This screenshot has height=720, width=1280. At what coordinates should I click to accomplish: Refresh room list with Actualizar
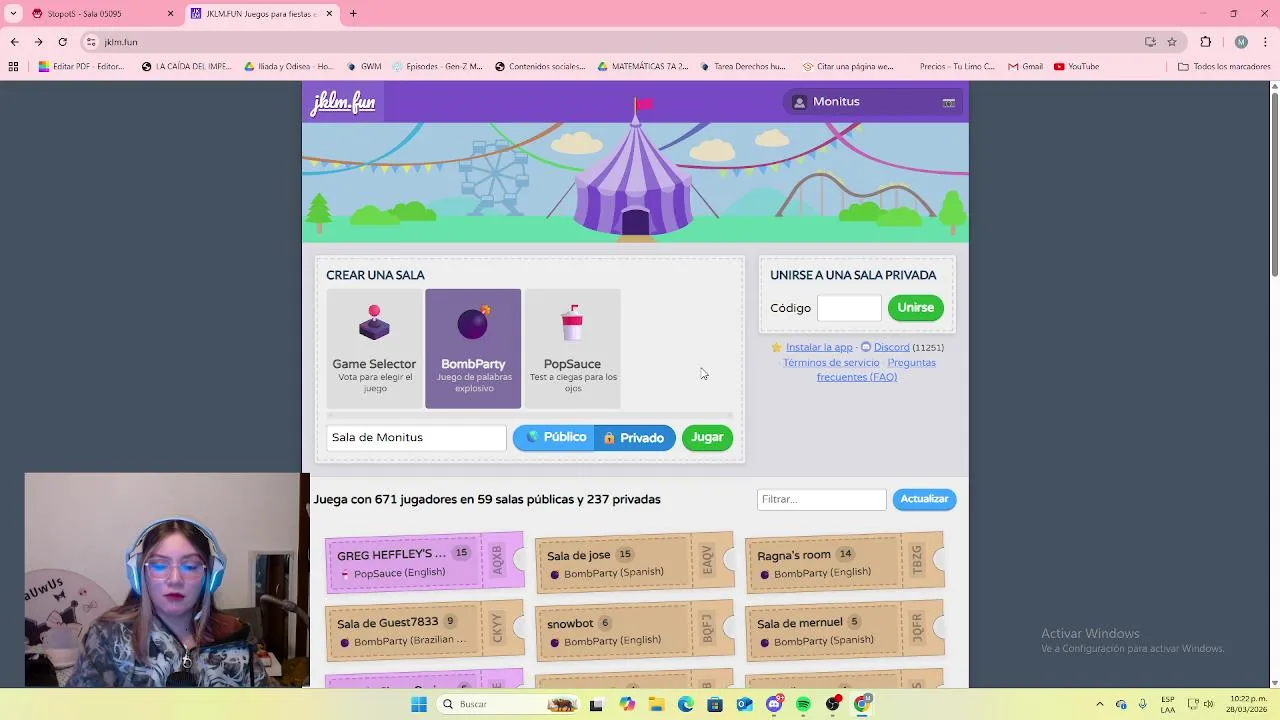pyautogui.click(x=924, y=499)
